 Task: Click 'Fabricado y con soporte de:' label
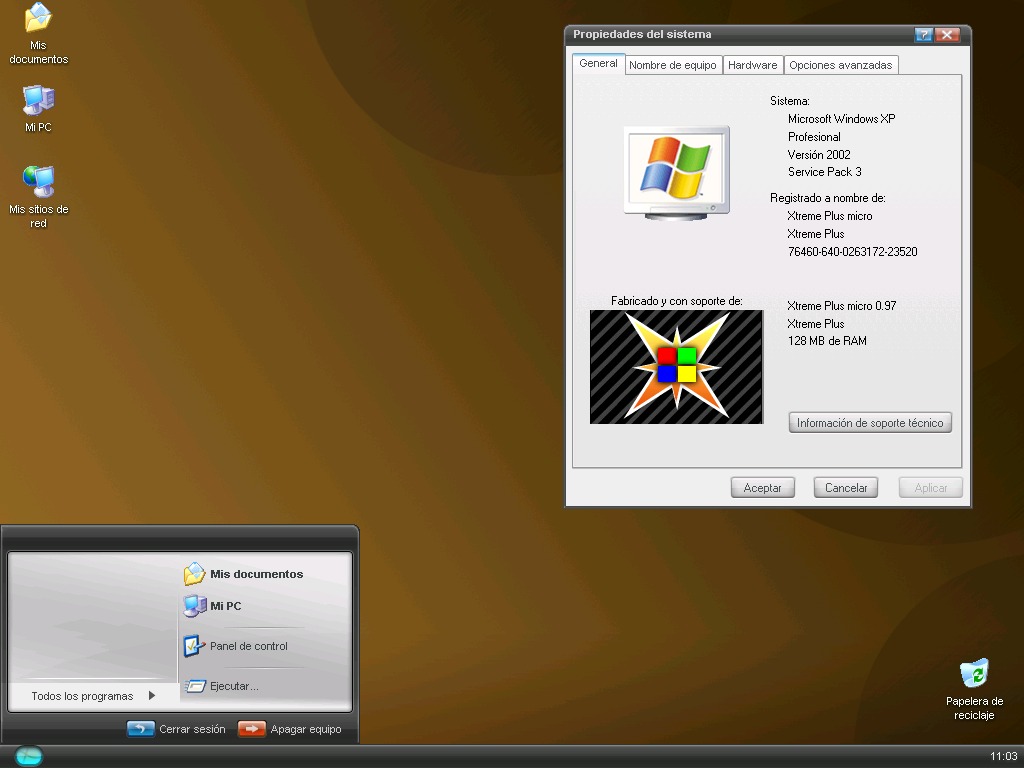pos(677,301)
